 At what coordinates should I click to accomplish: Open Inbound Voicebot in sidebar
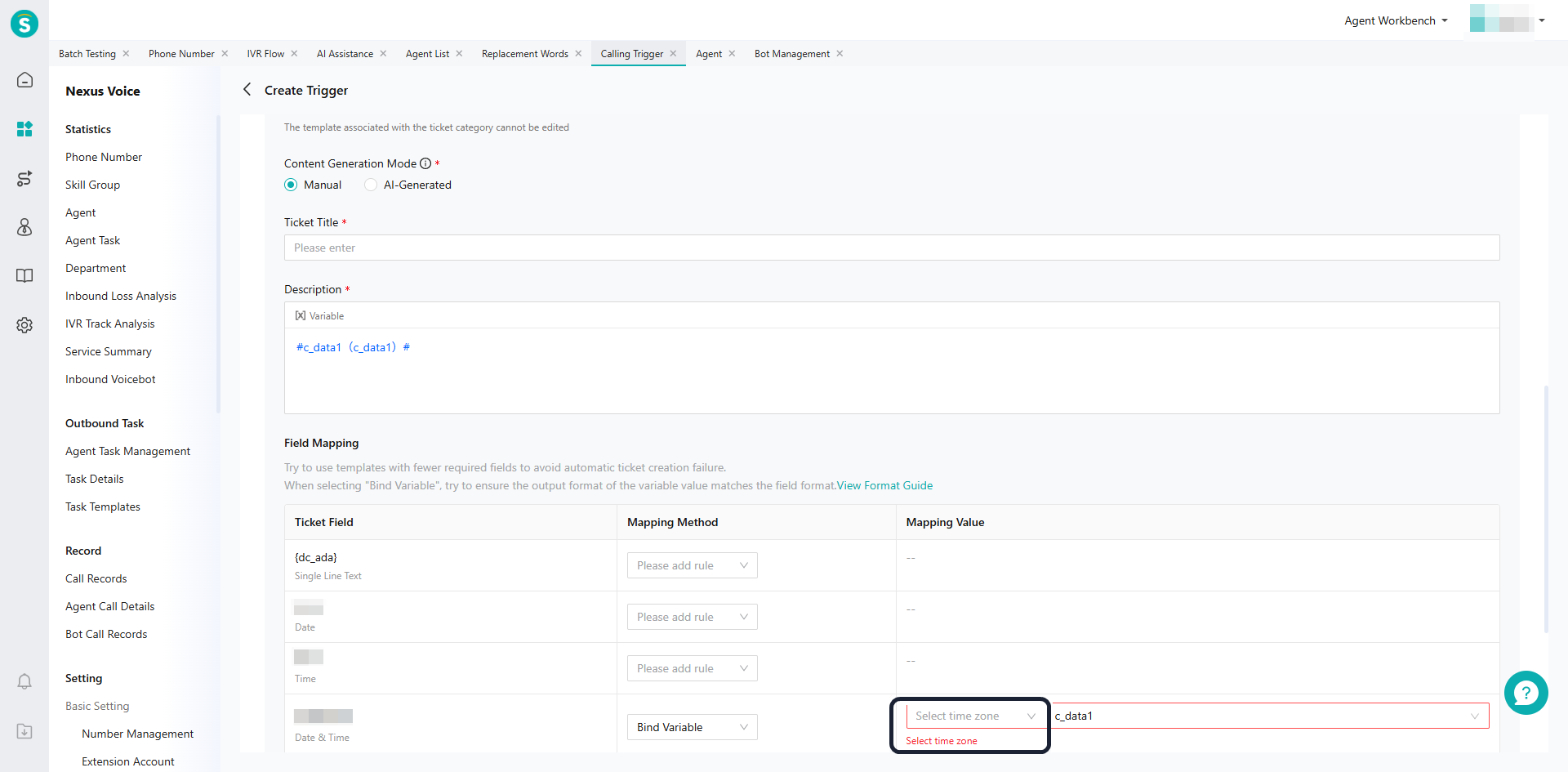110,379
